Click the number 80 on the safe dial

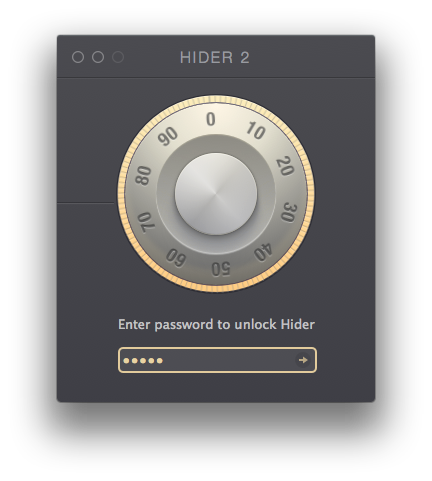[x=143, y=176]
